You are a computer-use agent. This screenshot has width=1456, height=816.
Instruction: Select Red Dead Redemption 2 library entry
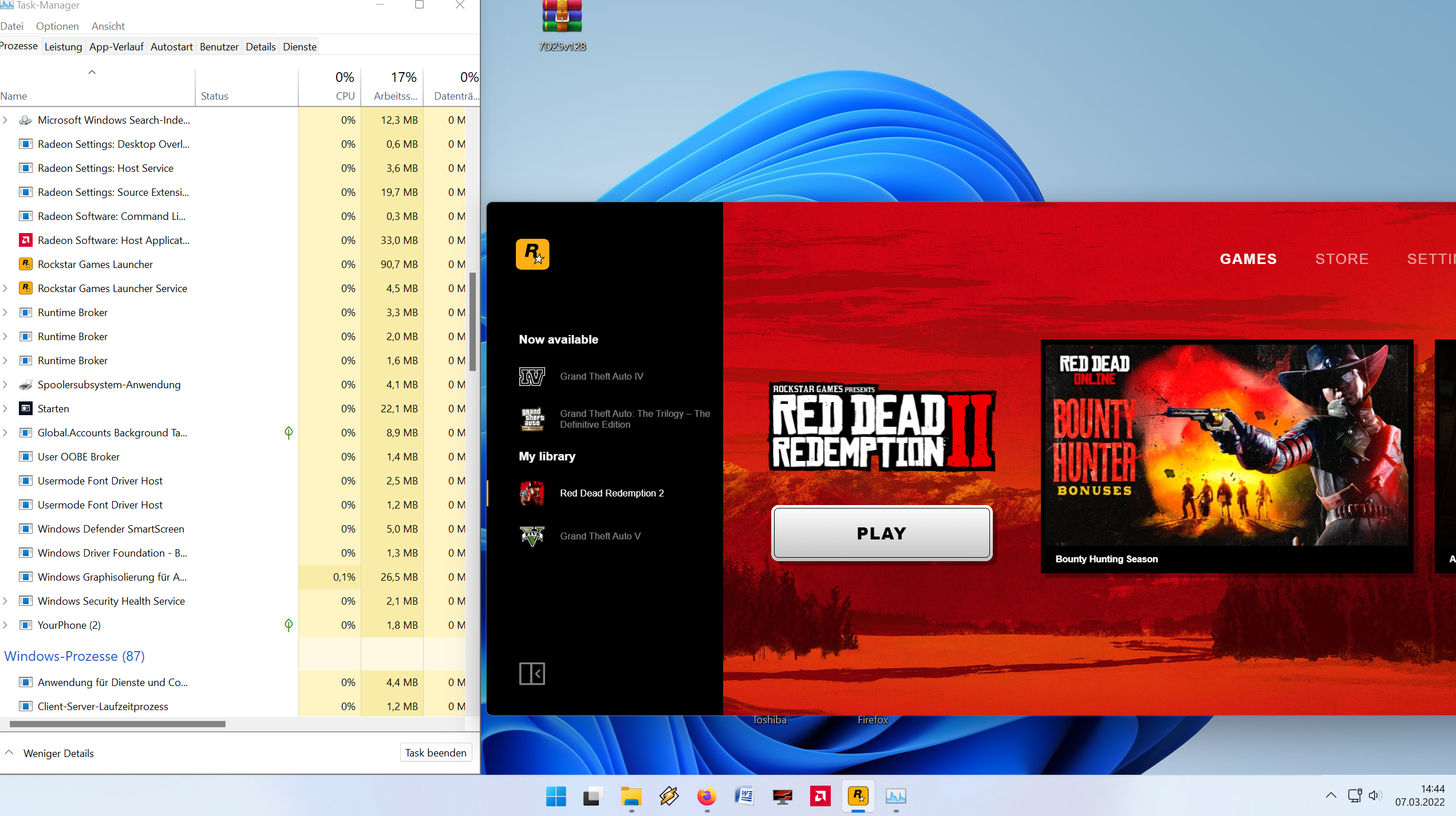click(x=611, y=493)
